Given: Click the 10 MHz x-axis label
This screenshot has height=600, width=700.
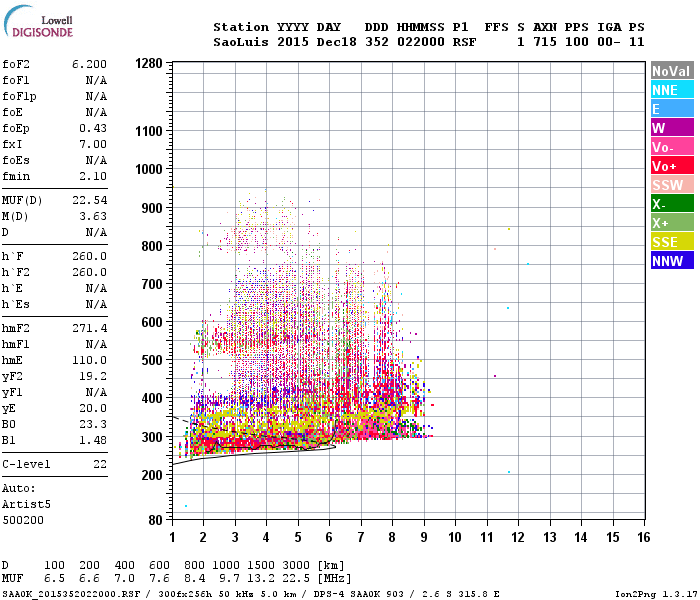Looking at the screenshot, I should (x=455, y=537).
